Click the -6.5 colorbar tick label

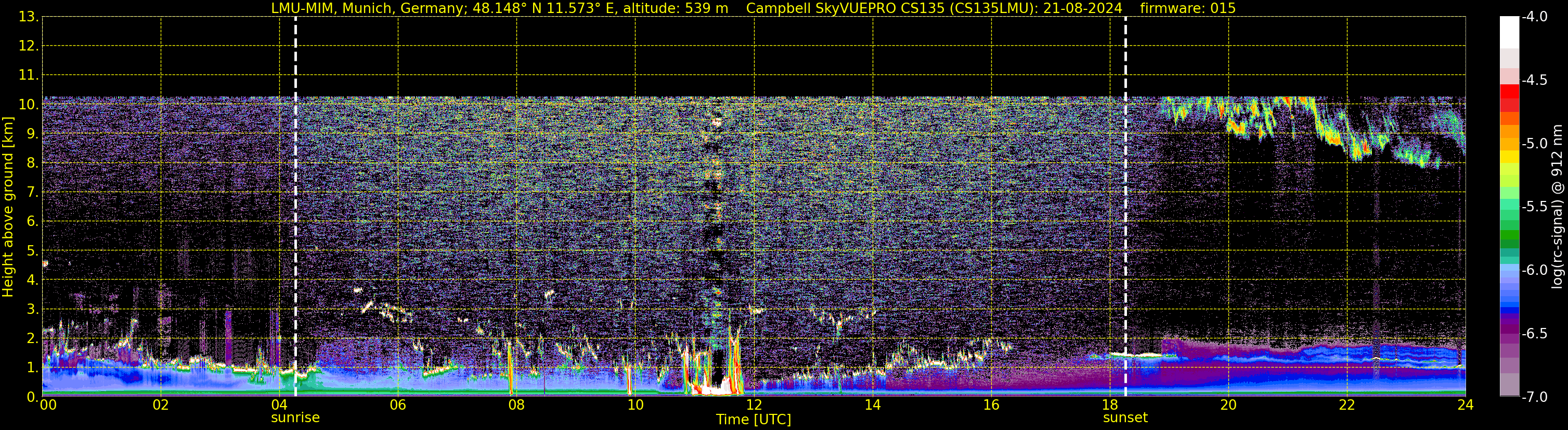(1534, 333)
